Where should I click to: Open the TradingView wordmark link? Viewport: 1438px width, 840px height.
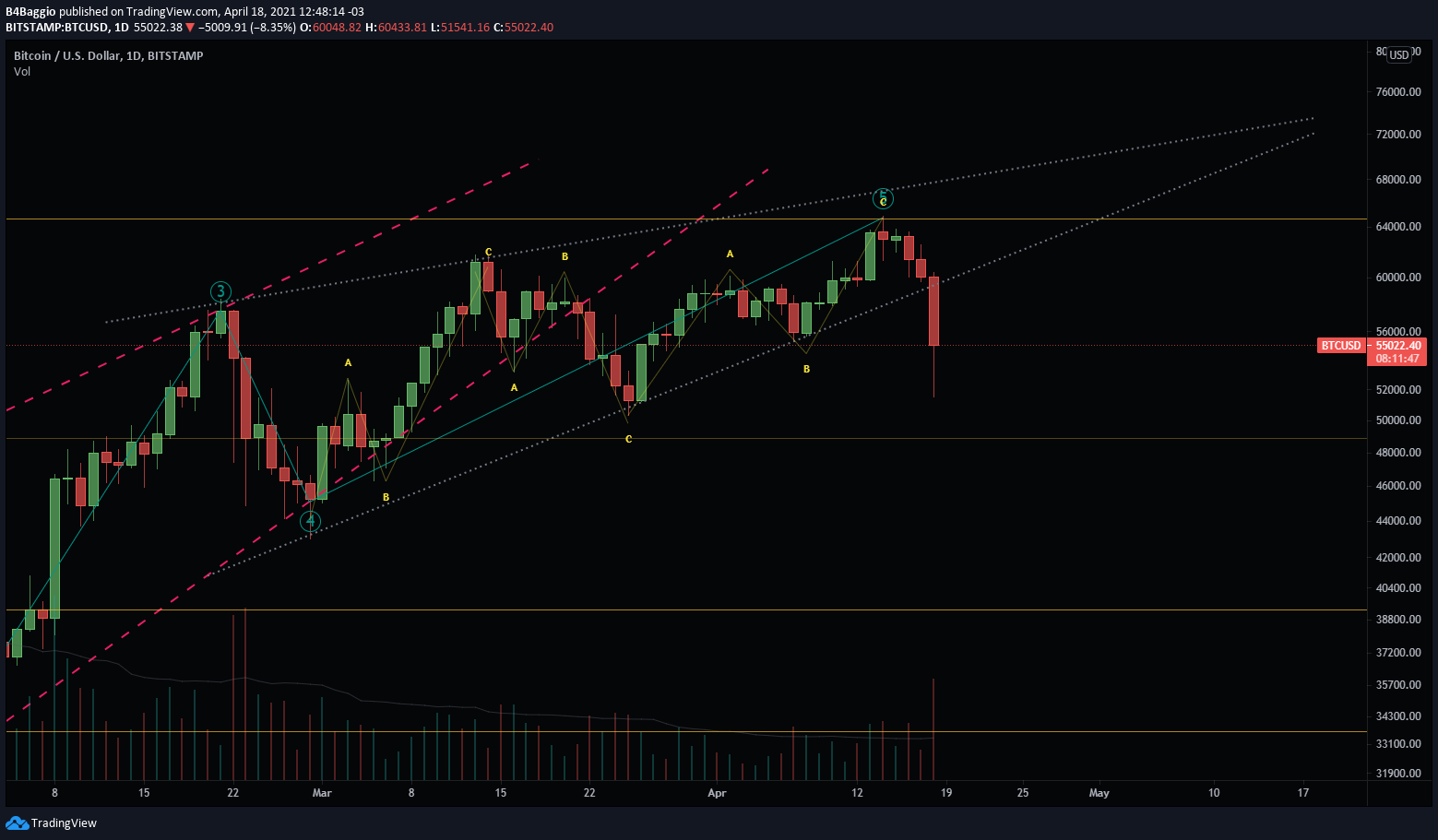pyautogui.click(x=64, y=822)
